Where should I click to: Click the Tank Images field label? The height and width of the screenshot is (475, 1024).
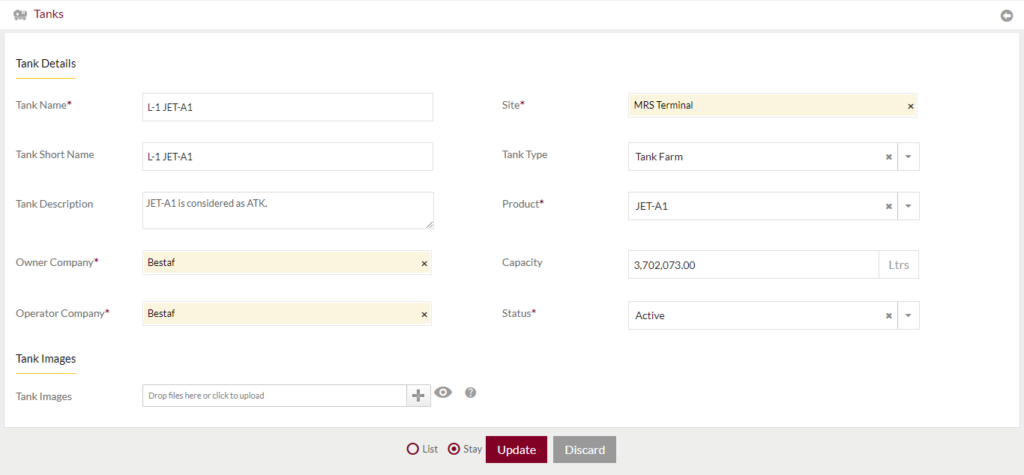point(44,396)
